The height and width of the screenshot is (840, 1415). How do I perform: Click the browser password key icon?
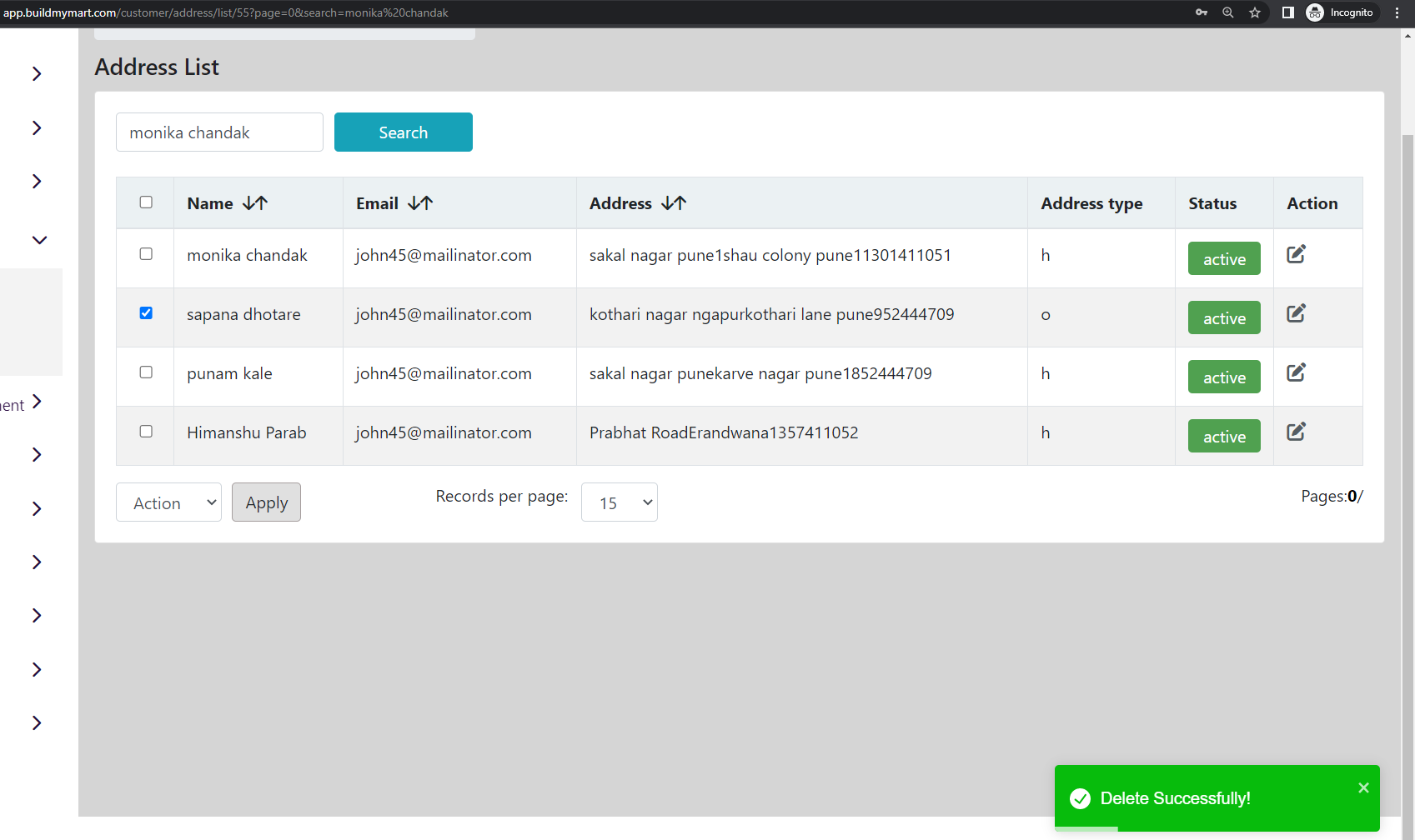click(x=1202, y=12)
